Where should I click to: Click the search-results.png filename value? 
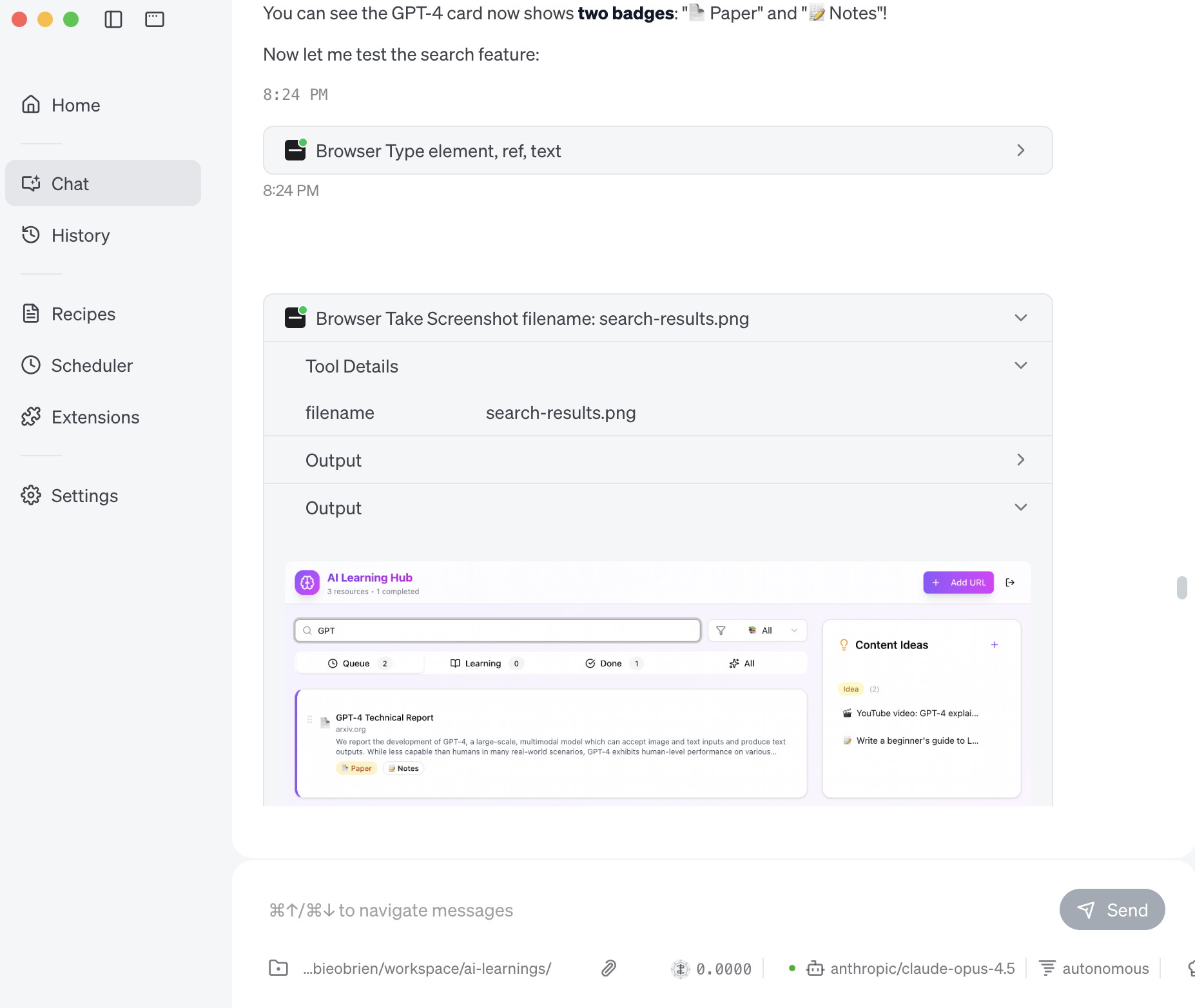561,412
